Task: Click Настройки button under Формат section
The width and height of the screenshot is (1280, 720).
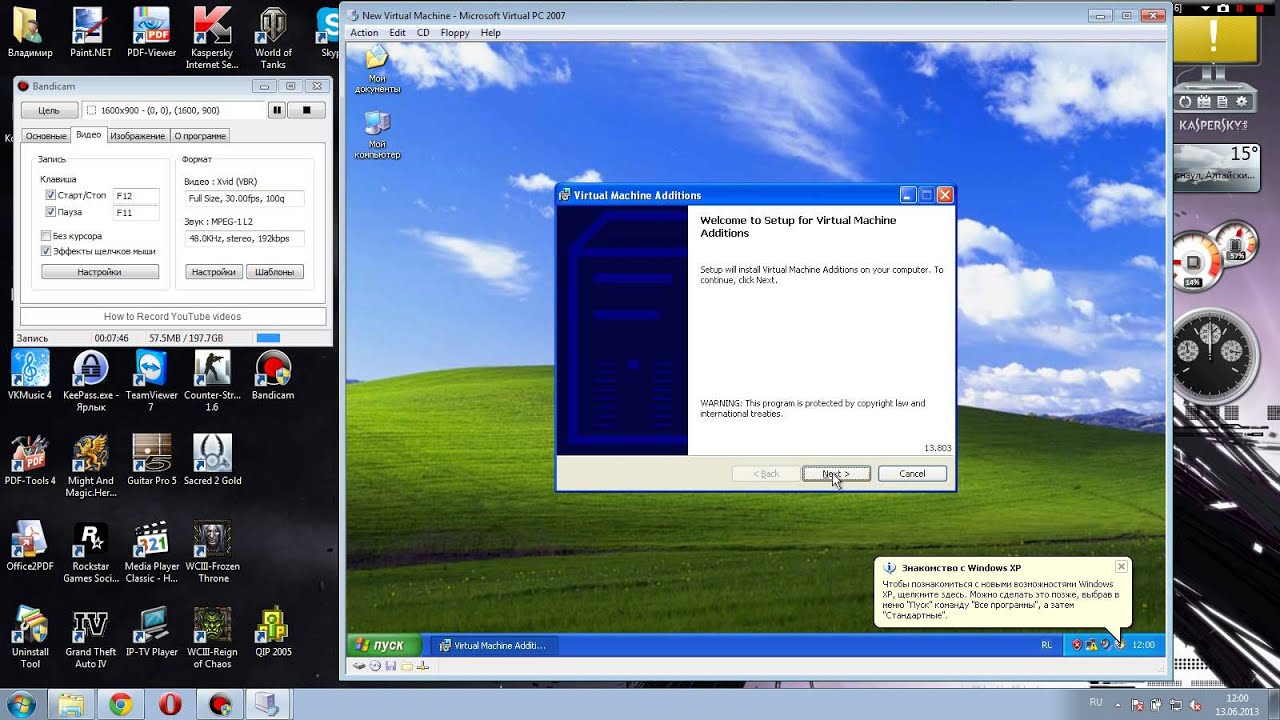Action: point(213,271)
